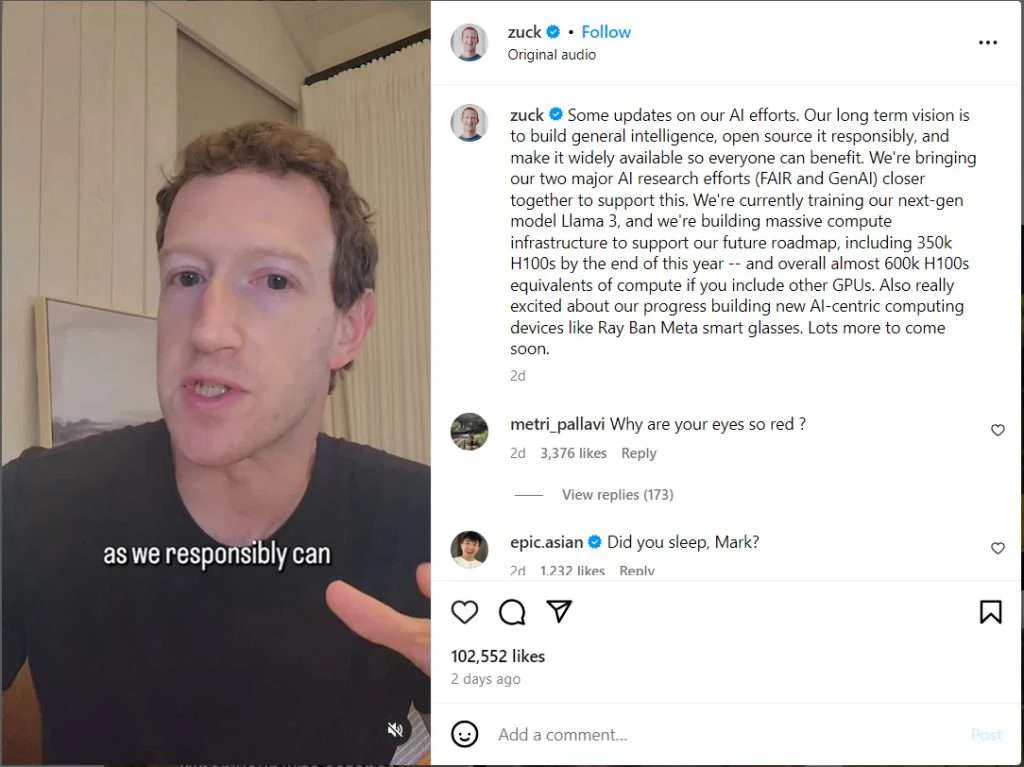Reply to metri_pallavi's comment

(638, 453)
